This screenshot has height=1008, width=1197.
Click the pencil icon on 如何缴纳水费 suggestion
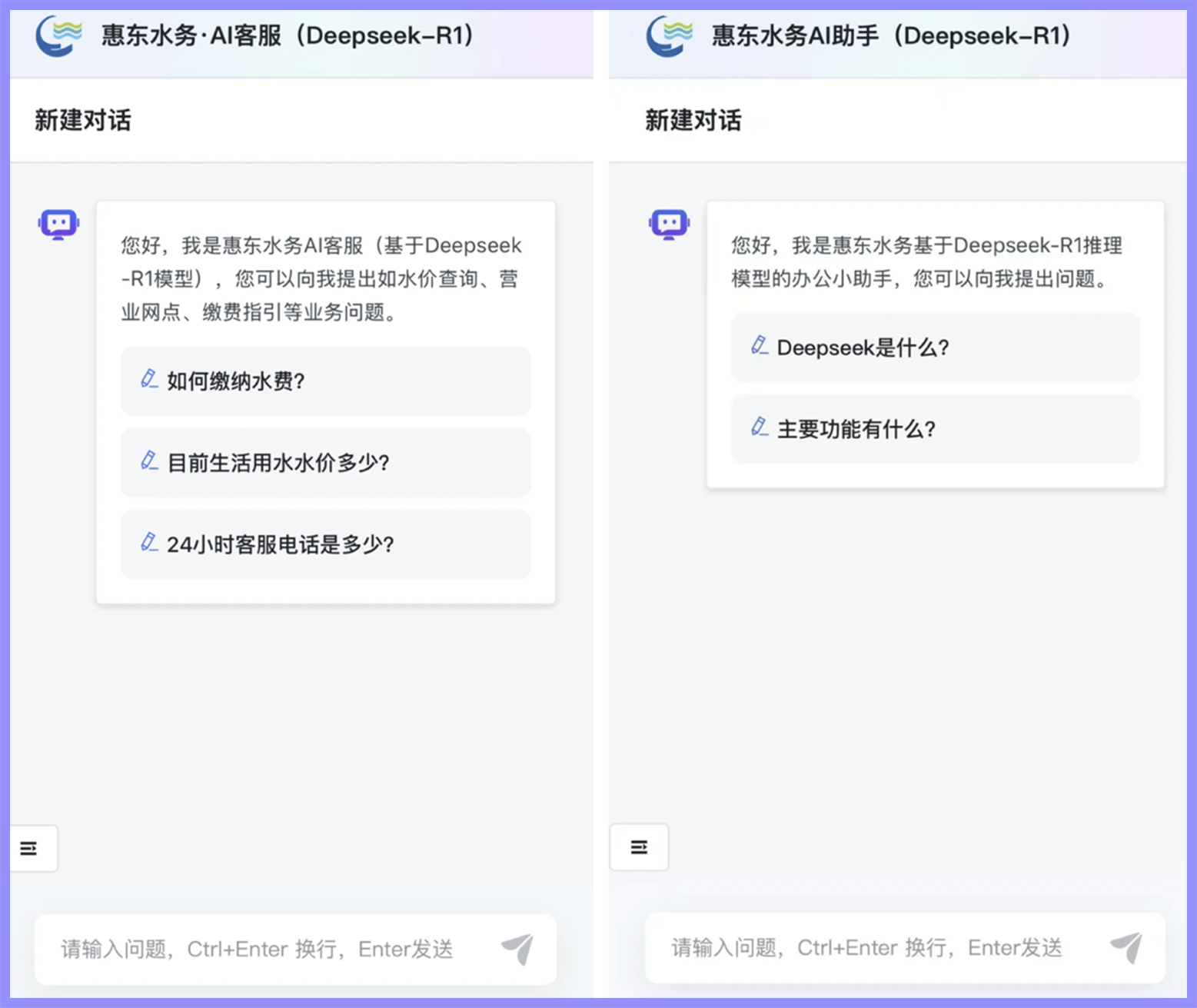[149, 381]
